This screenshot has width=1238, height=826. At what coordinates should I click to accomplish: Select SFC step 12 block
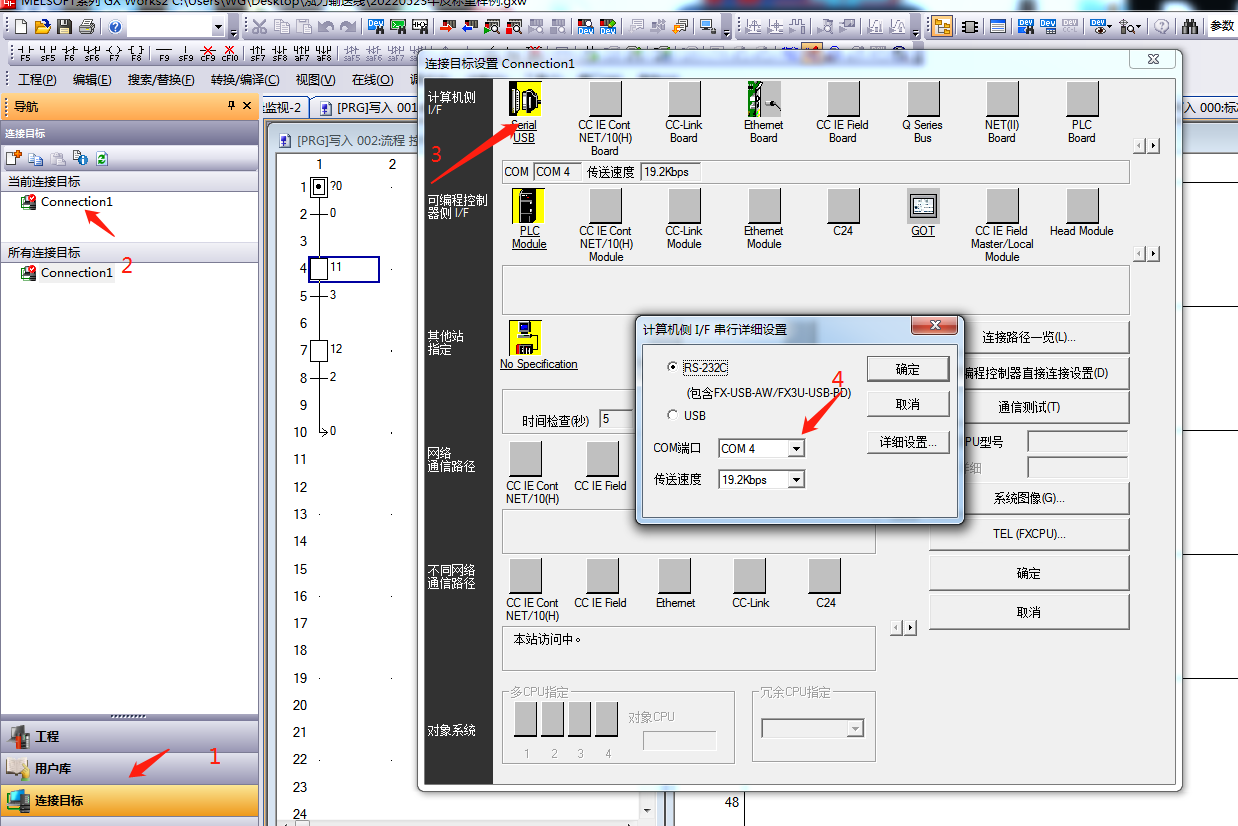coord(319,350)
